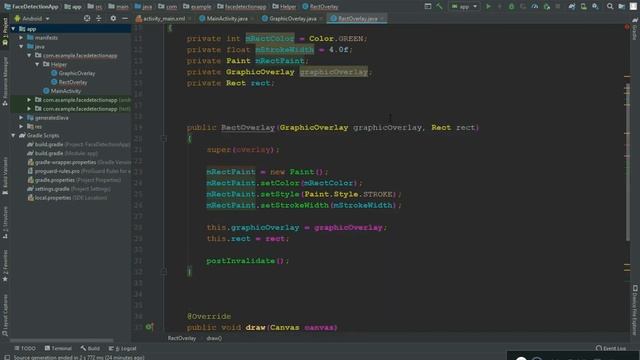Toggle the Project side tab
640x360 pixels.
pos(5,33)
